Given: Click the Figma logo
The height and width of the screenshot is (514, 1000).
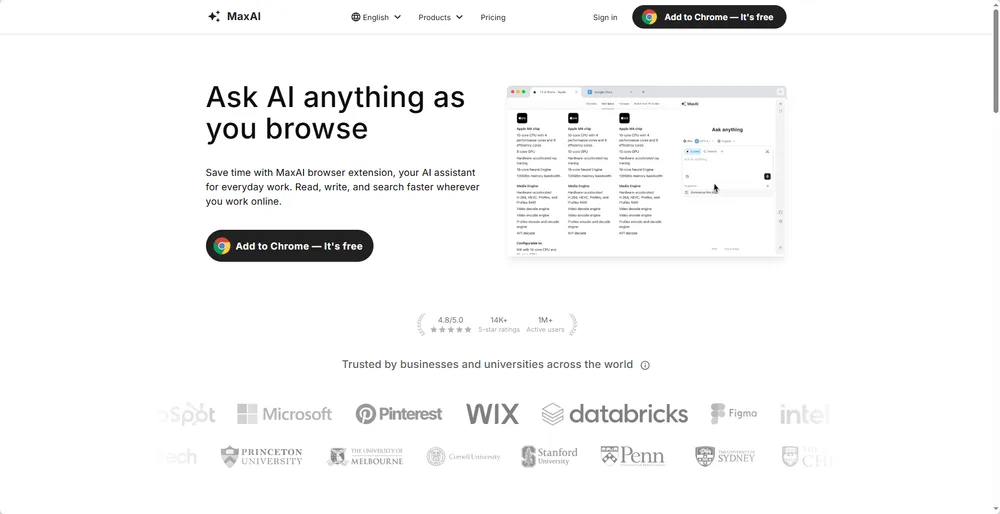Looking at the screenshot, I should click(734, 413).
